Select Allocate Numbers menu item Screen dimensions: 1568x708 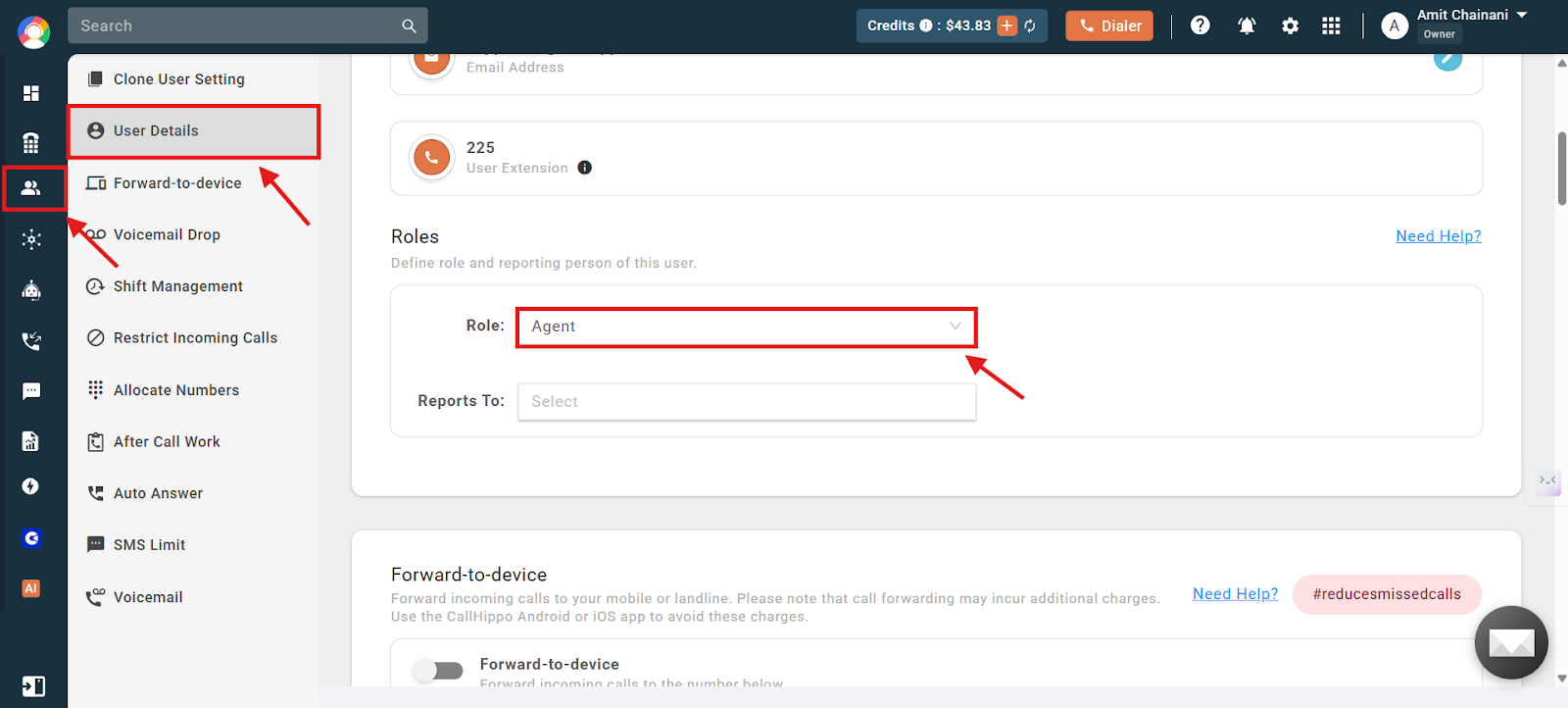click(x=194, y=390)
